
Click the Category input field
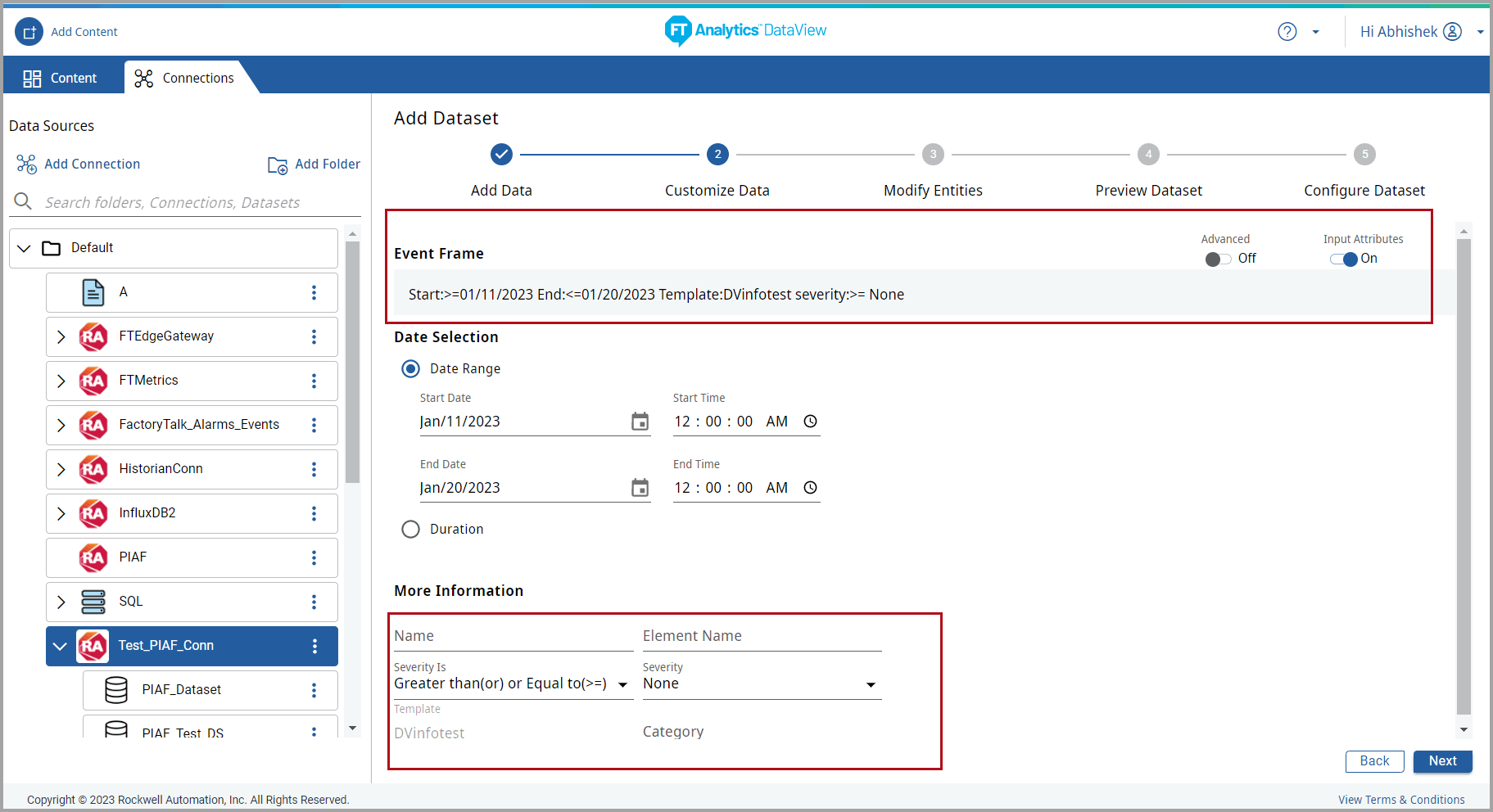pos(762,732)
